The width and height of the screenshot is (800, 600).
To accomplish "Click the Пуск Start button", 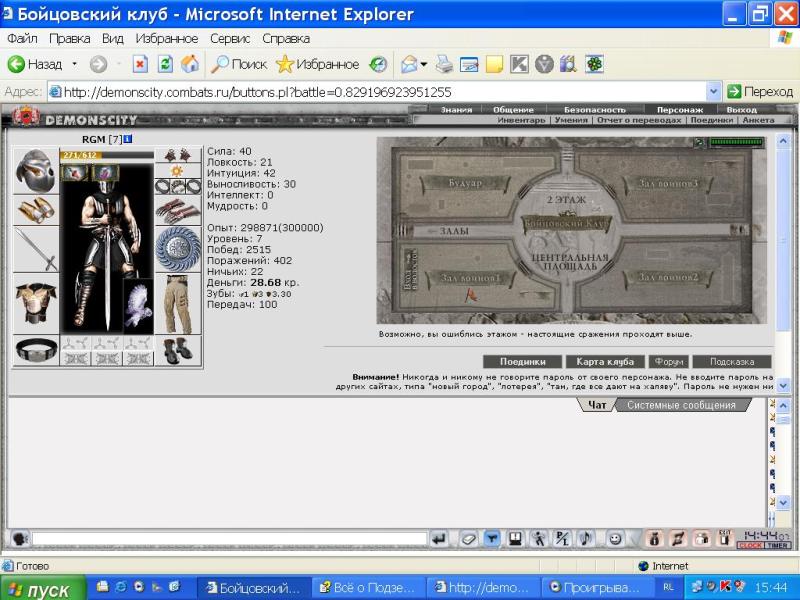I will point(43,589).
